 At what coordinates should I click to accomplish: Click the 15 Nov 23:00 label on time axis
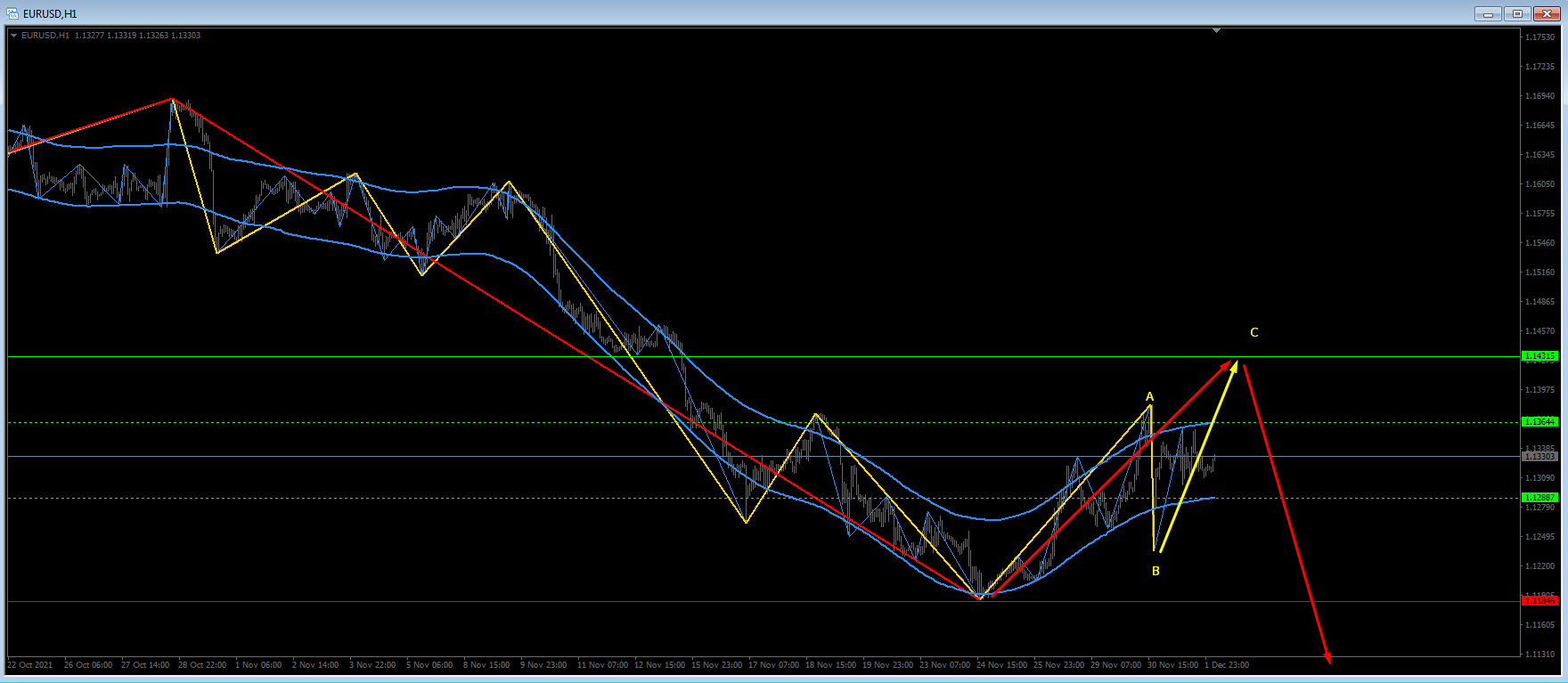(717, 665)
